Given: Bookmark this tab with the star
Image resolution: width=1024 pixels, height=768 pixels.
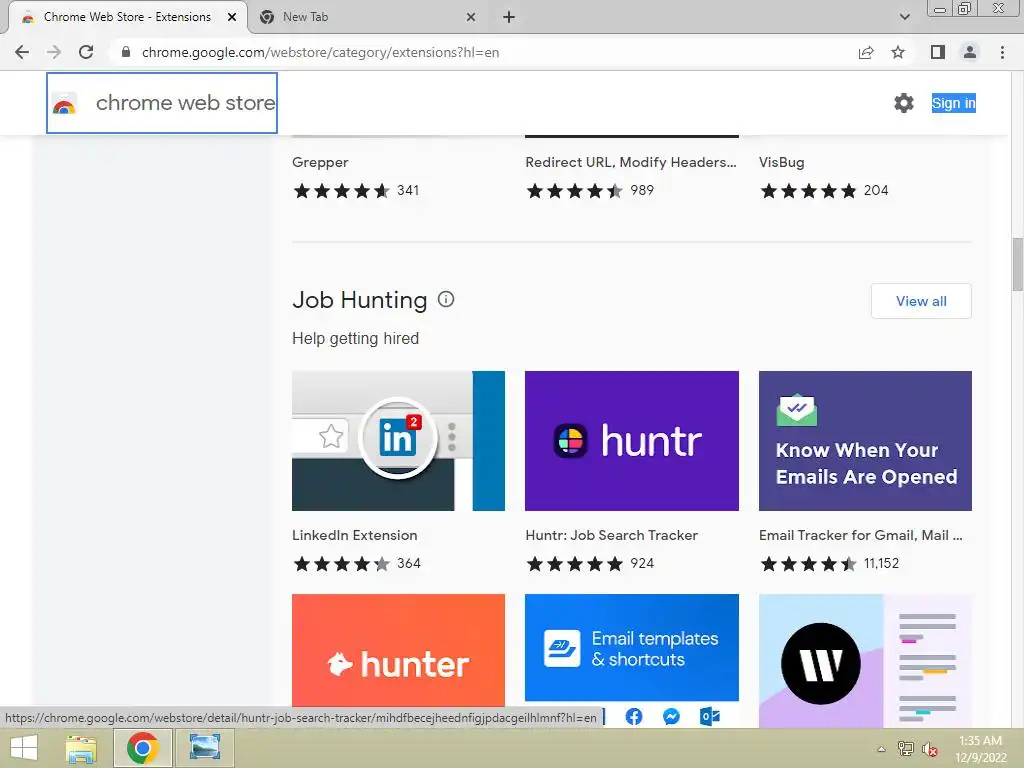Looking at the screenshot, I should (x=898, y=52).
